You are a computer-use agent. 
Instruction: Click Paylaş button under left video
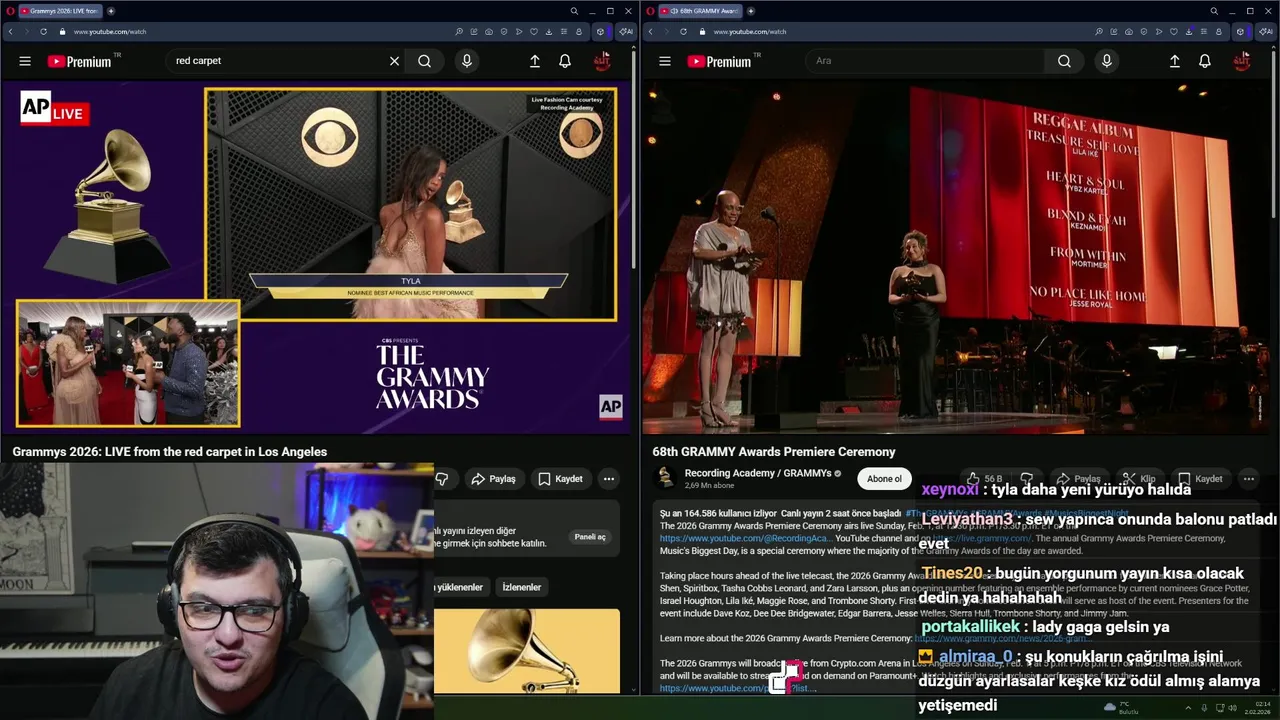click(x=493, y=479)
